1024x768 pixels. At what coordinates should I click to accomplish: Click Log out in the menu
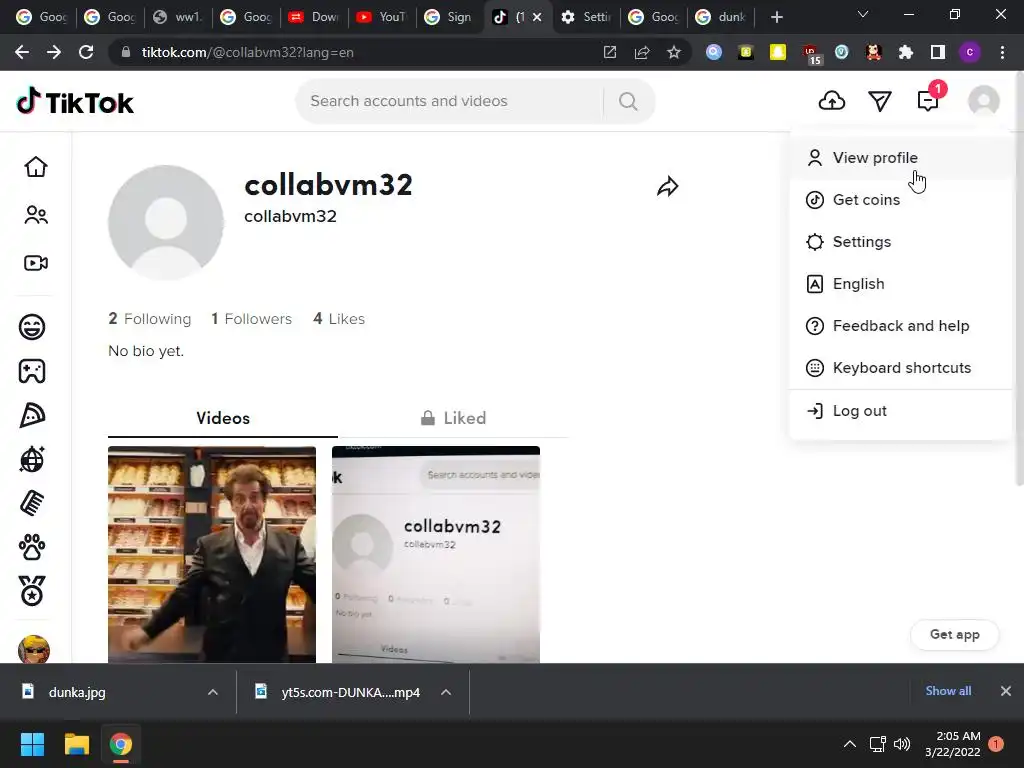click(x=900, y=411)
